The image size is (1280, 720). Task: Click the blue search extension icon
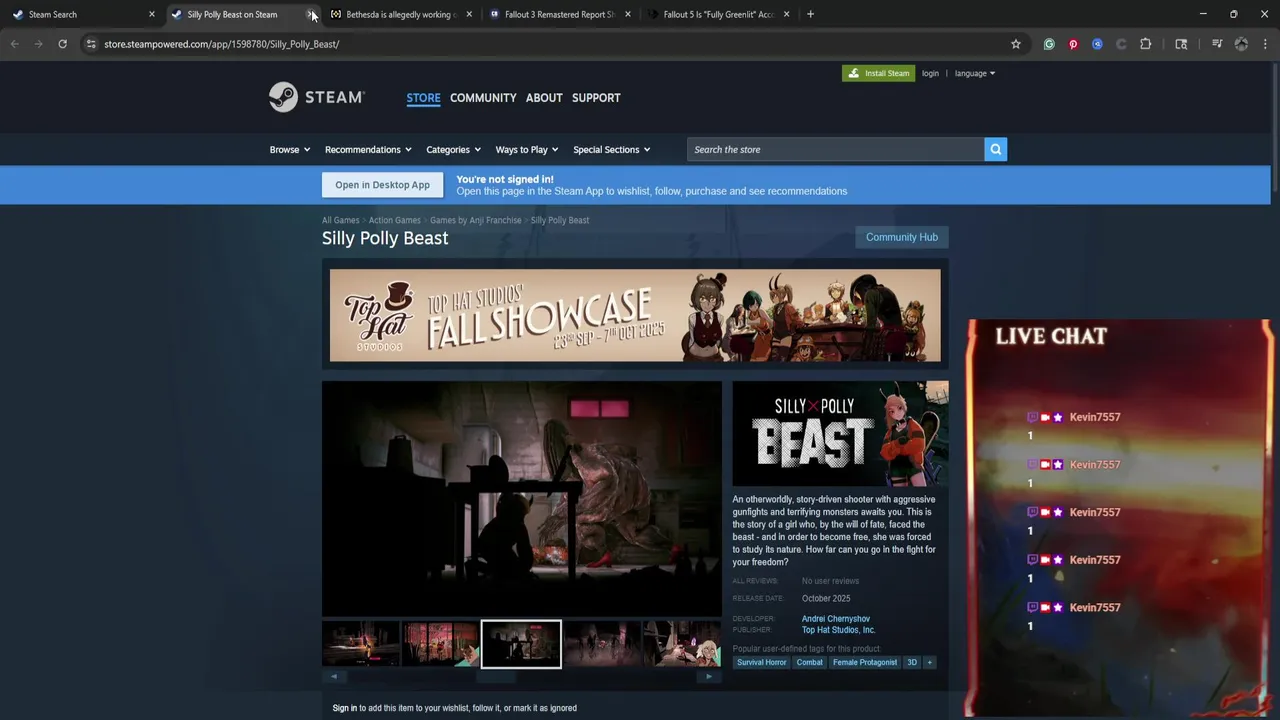[1097, 44]
